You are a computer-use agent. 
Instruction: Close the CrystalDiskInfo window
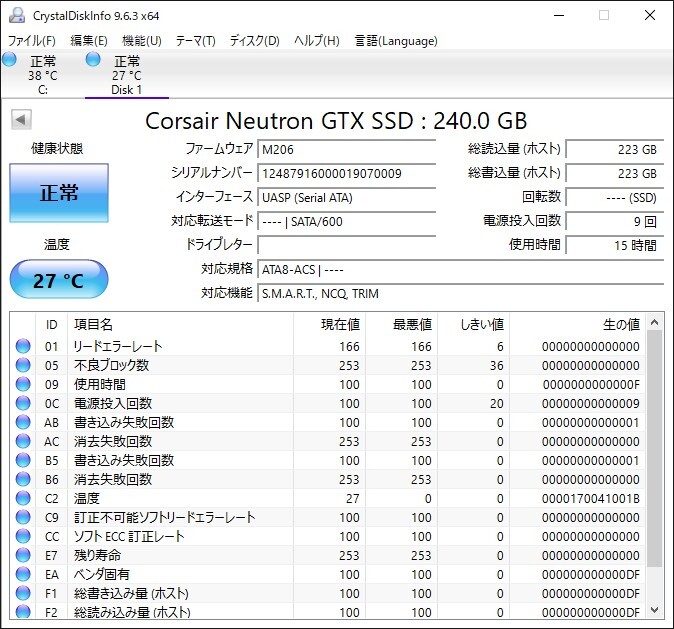[x=650, y=15]
